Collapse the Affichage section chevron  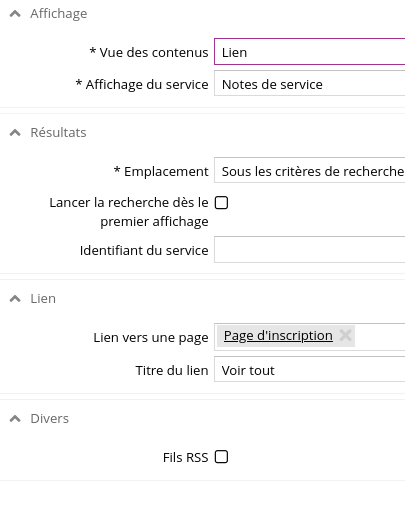(15, 14)
